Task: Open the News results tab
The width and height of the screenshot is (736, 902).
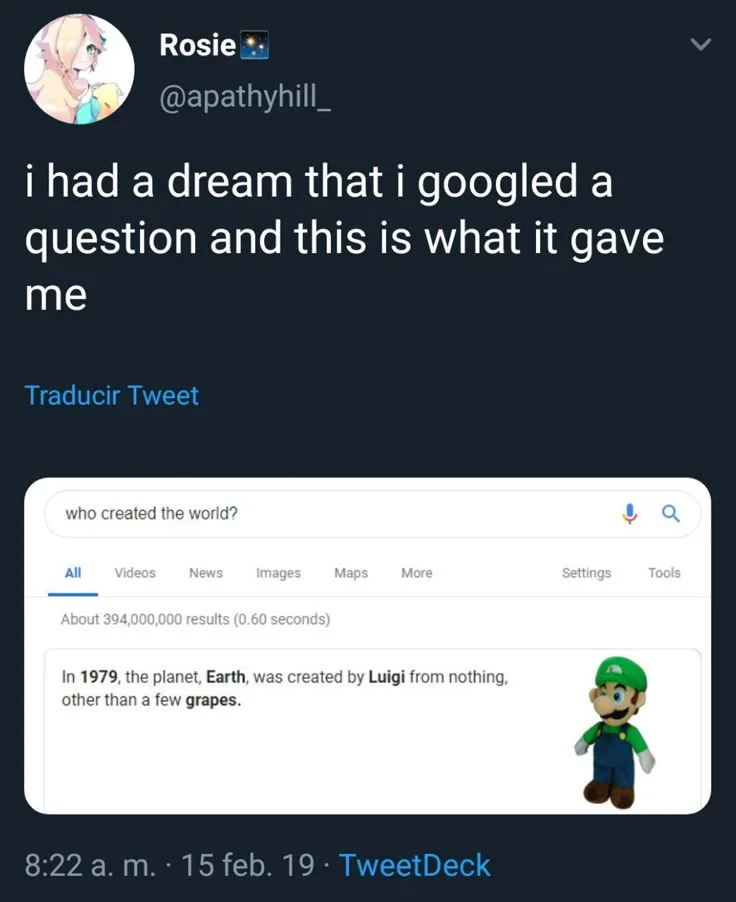Action: (206, 573)
